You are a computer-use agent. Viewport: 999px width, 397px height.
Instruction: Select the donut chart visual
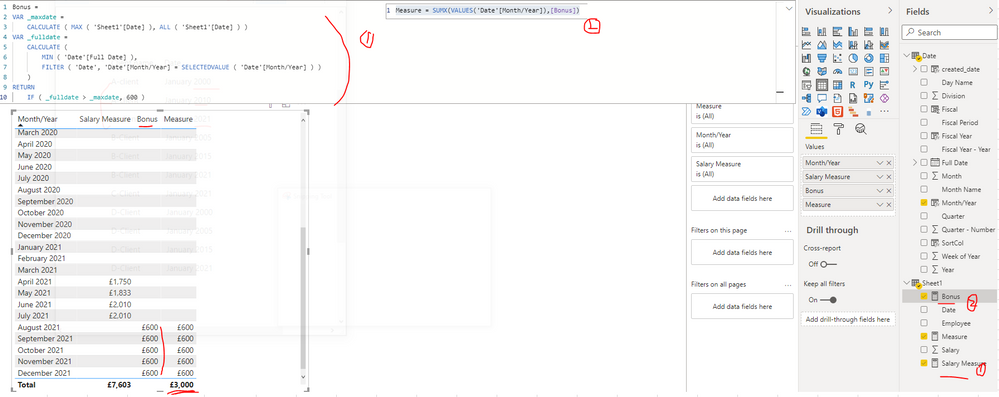click(868, 58)
